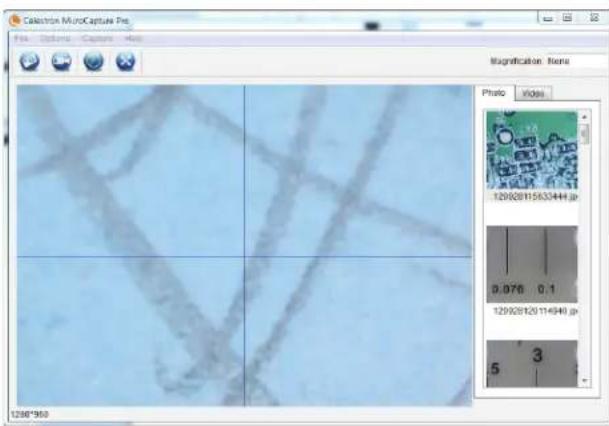Viewport: 609px width, 426px height.
Task: Click the video record camcorder toolbar icon
Action: pos(62,61)
